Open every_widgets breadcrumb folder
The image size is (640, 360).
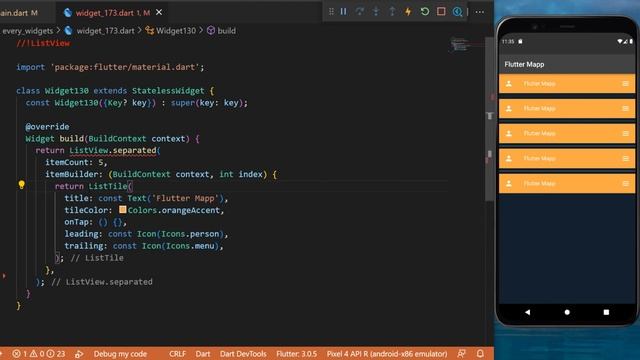pyautogui.click(x=27, y=31)
